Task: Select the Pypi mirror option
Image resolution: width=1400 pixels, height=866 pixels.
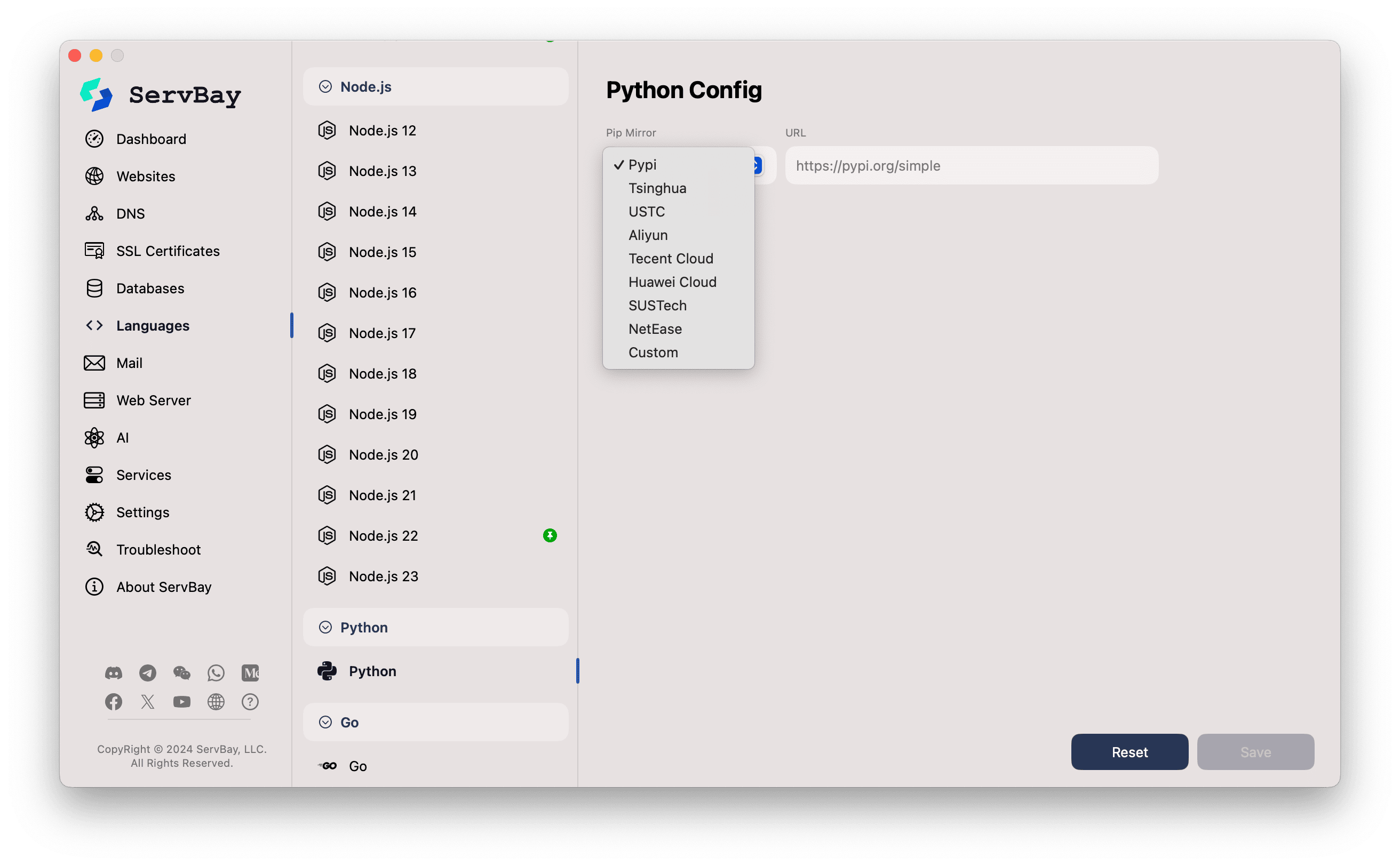Action: click(643, 164)
